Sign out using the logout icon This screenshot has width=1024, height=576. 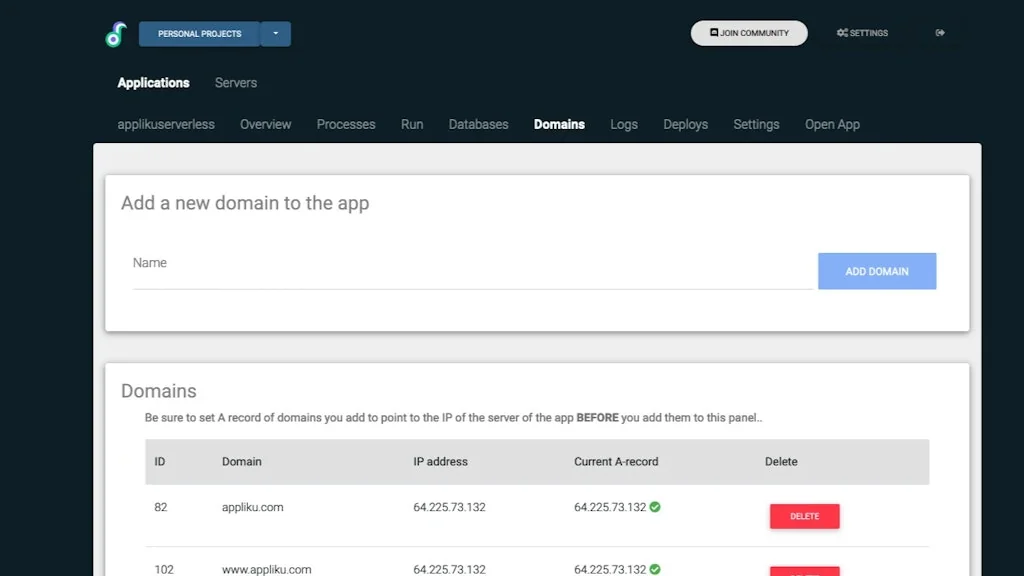(939, 32)
